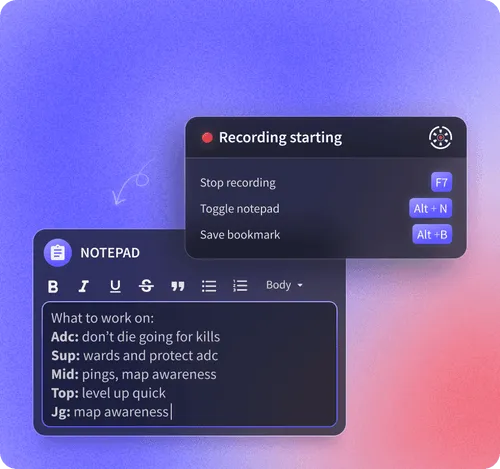Screen dimensions: 500x469
Task: Click the 'Recording starting' title text
Action: point(280,138)
